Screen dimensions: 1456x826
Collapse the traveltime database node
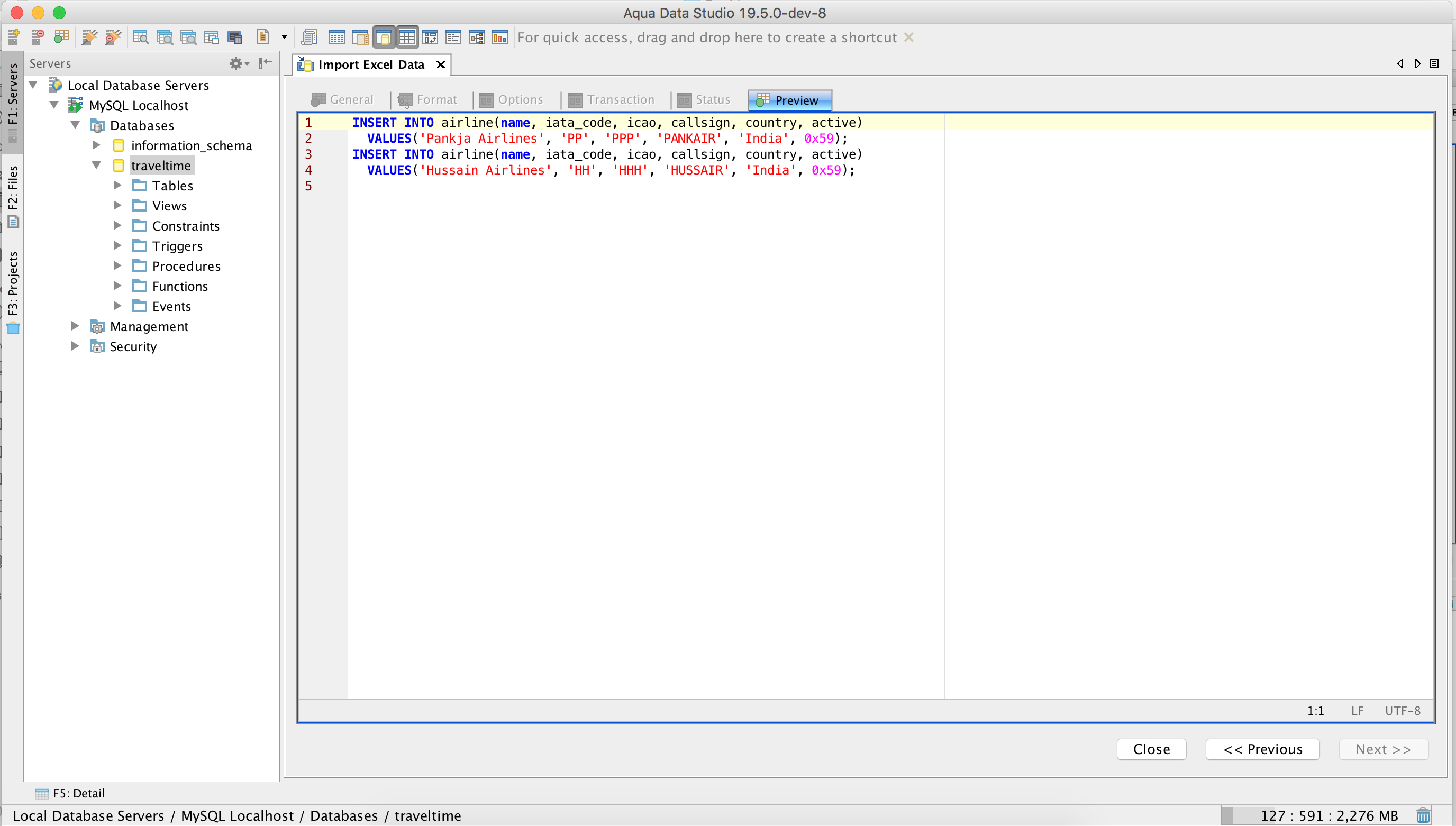click(96, 165)
